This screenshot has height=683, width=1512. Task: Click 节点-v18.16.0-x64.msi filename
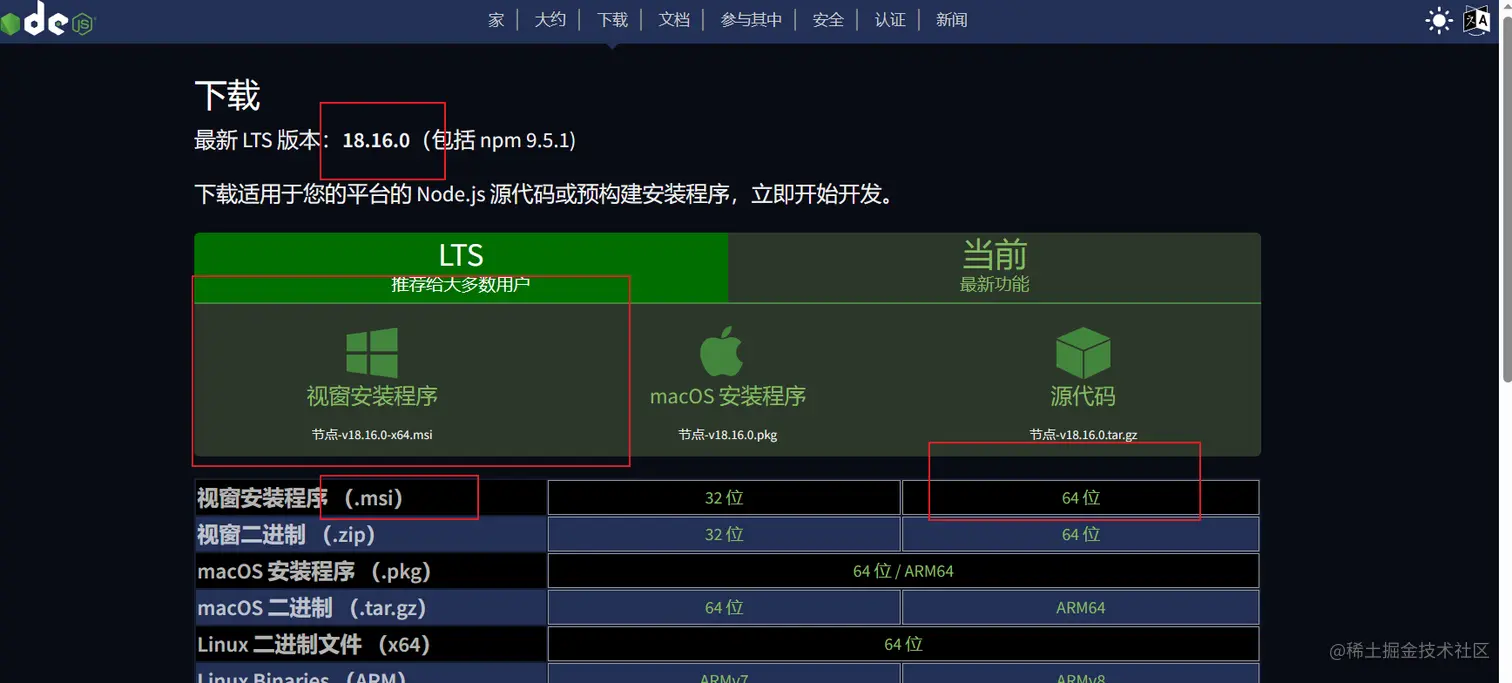point(372,435)
